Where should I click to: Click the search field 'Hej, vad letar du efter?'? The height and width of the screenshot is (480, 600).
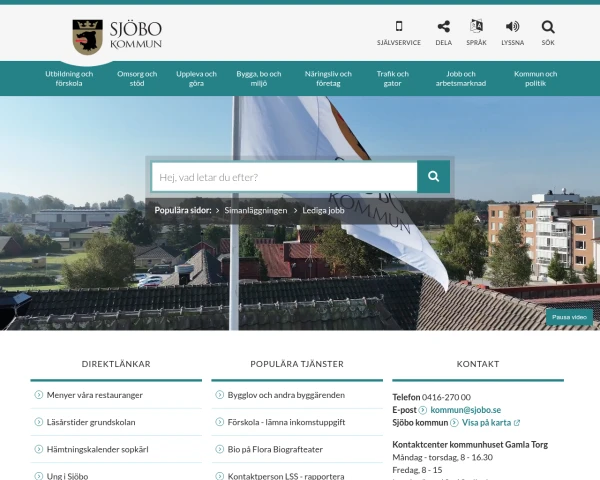tap(284, 177)
